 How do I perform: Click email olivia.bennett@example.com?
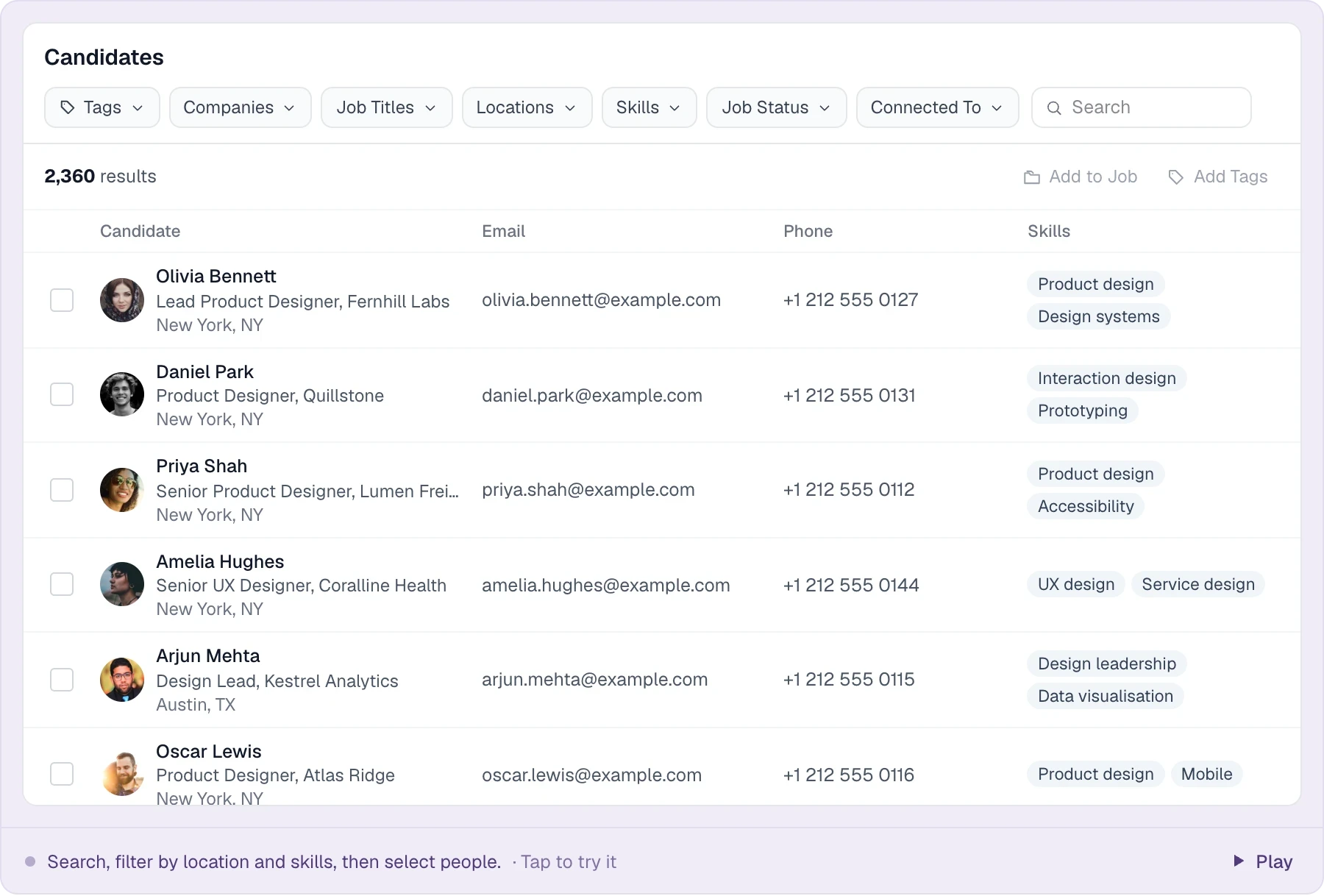click(x=601, y=300)
